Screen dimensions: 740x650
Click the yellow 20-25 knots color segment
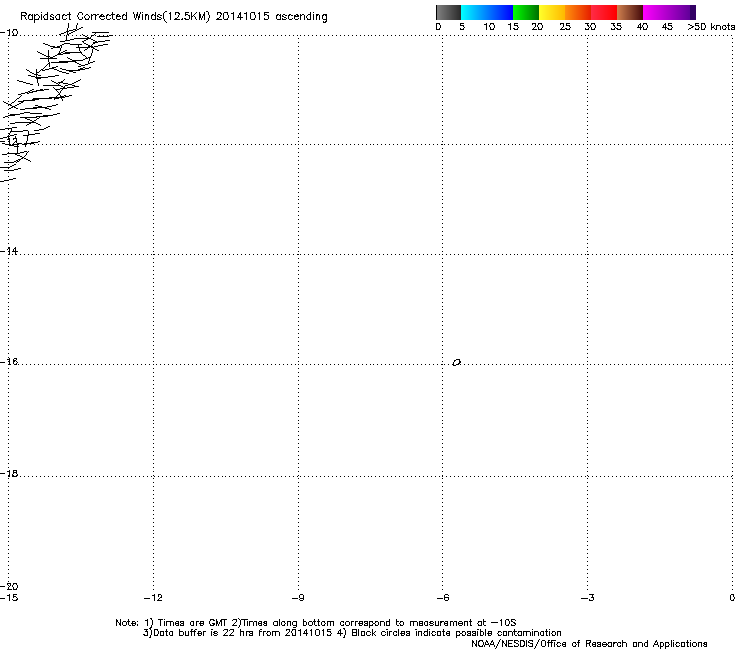(x=552, y=12)
